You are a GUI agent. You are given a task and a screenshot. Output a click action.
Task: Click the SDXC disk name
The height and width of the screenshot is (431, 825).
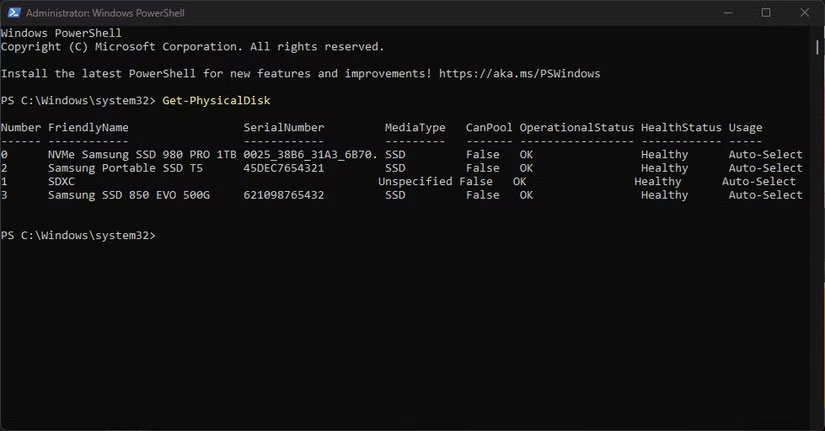click(61, 182)
